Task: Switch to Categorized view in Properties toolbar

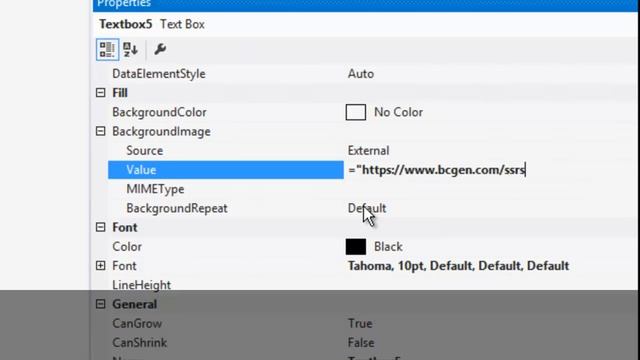Action: [x=107, y=49]
